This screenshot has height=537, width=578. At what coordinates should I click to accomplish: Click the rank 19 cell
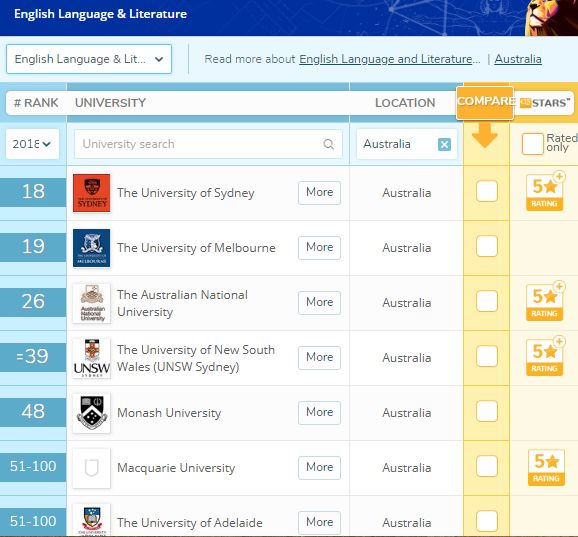33,247
